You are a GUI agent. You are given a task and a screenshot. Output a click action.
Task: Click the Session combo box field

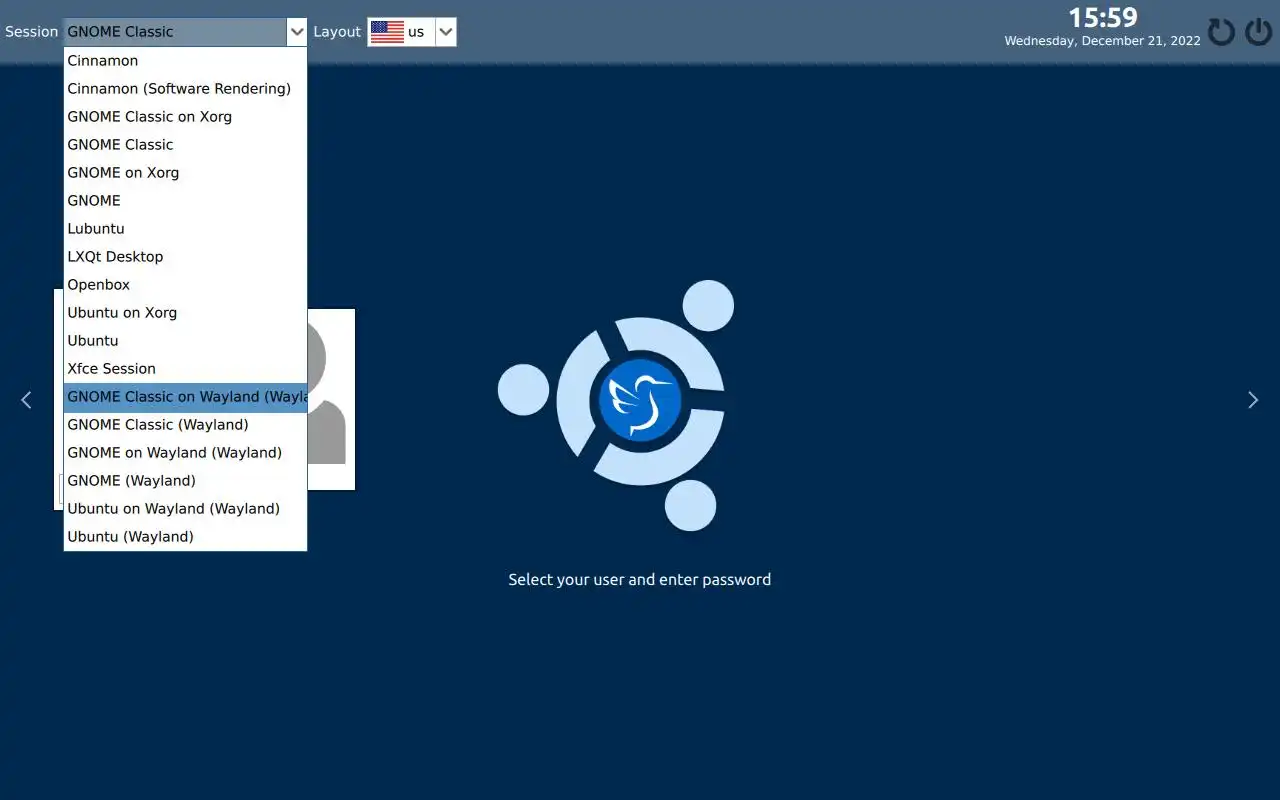pyautogui.click(x=185, y=32)
